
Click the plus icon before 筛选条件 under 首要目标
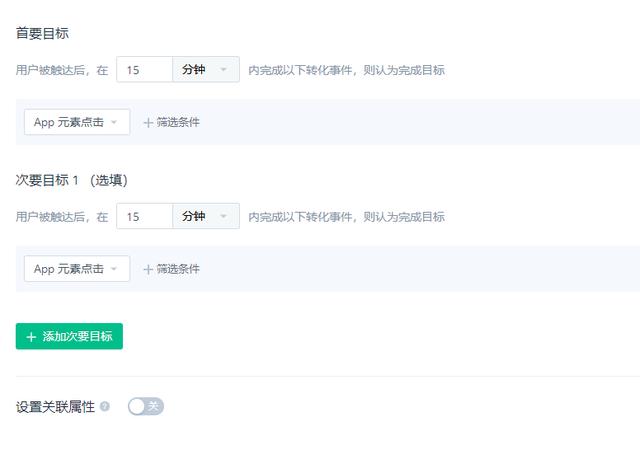tap(148, 122)
